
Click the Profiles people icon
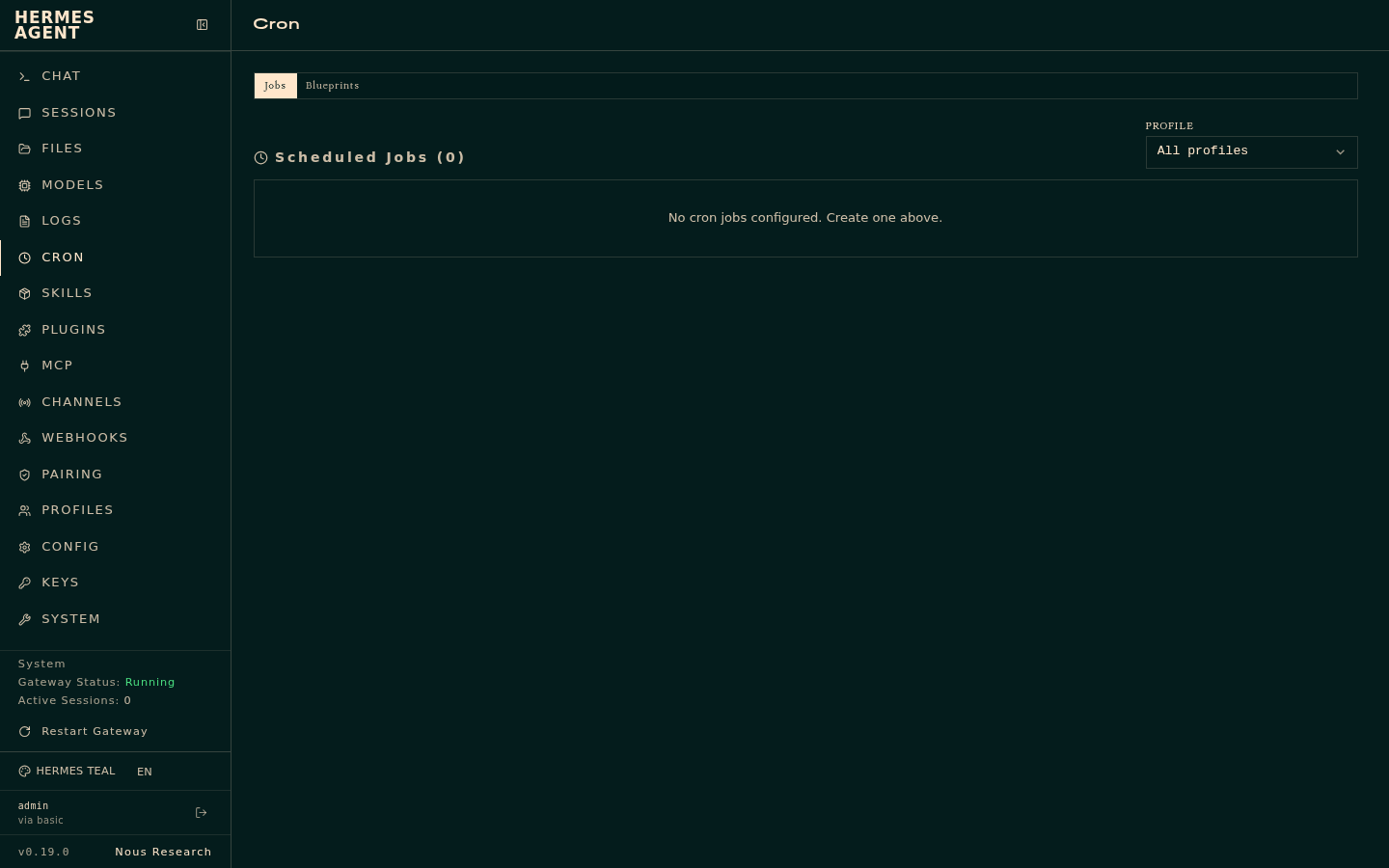pyautogui.click(x=25, y=510)
